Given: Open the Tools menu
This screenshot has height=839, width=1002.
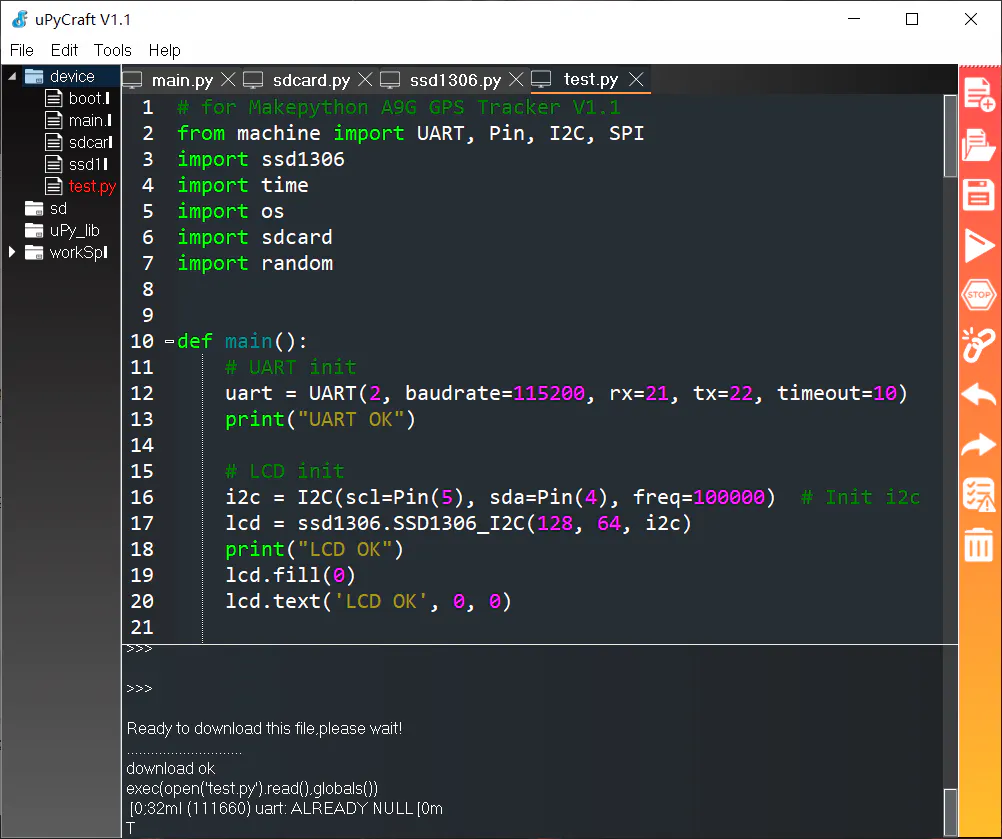Looking at the screenshot, I should click(x=113, y=50).
